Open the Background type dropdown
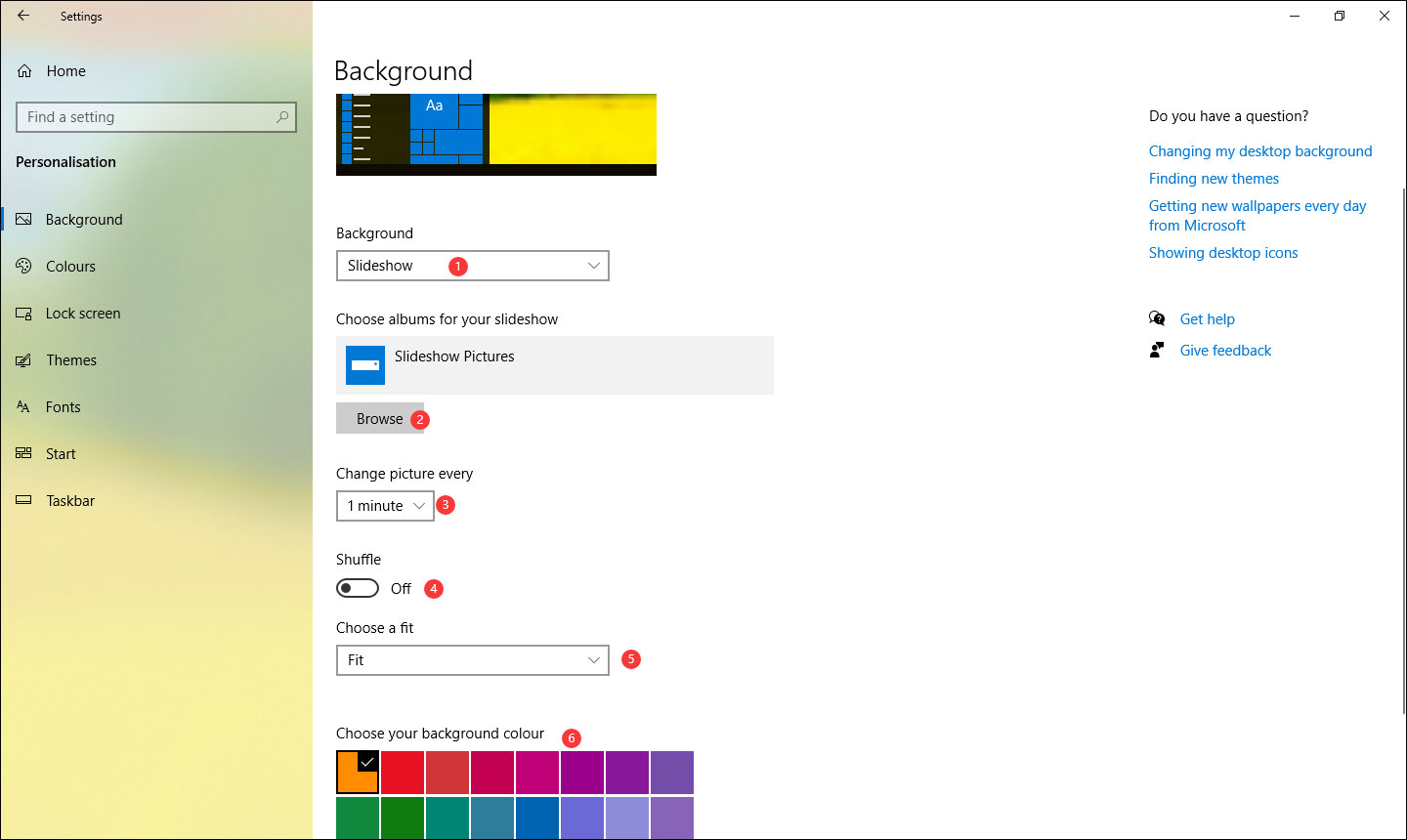1407x840 pixels. tap(472, 265)
